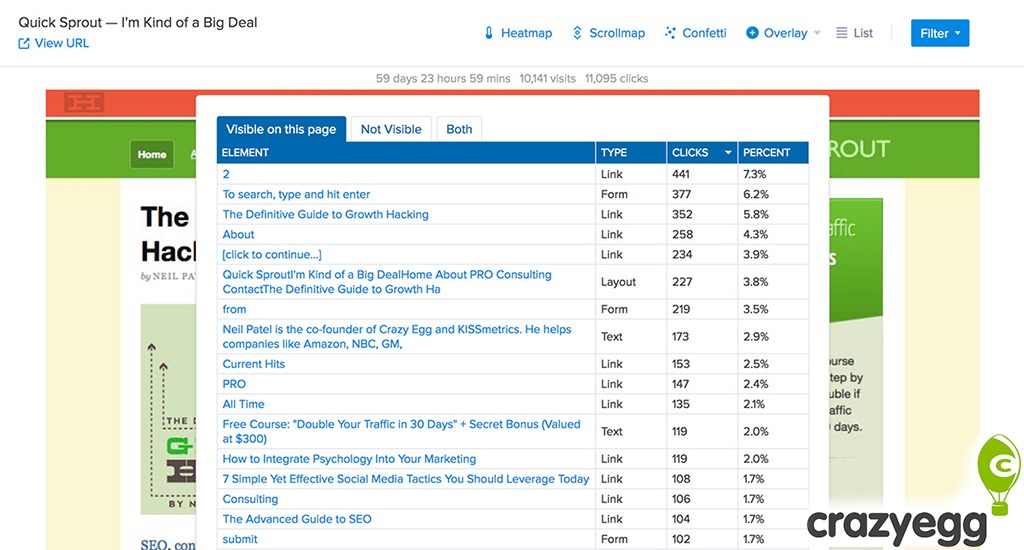Switch to the Both tab
The image size is (1024, 550).
(459, 129)
